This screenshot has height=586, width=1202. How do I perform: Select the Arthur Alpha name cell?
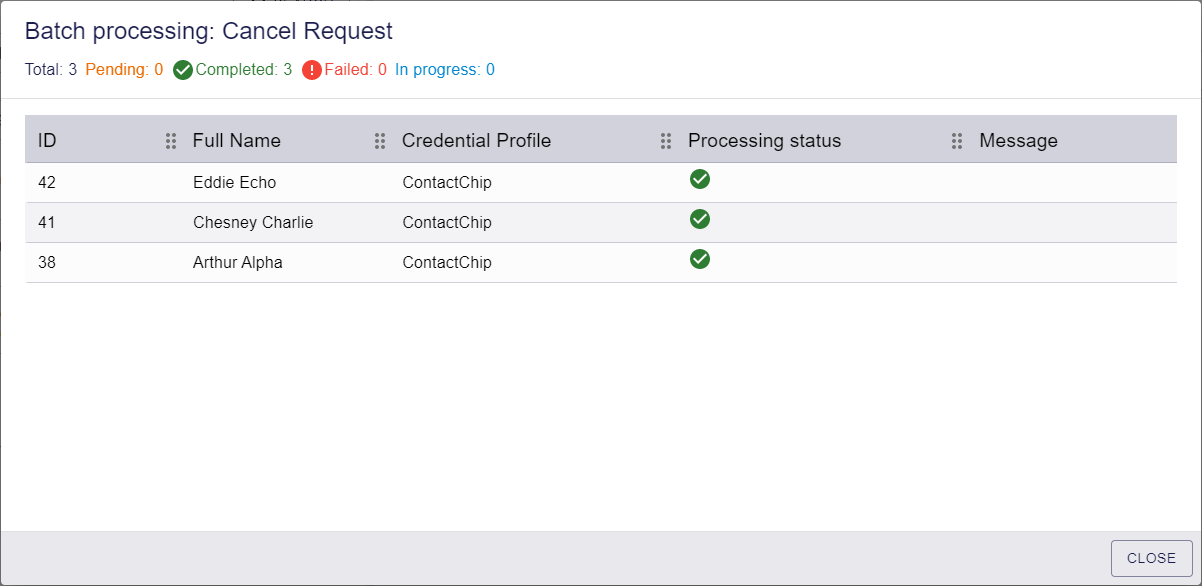pyautogui.click(x=238, y=263)
